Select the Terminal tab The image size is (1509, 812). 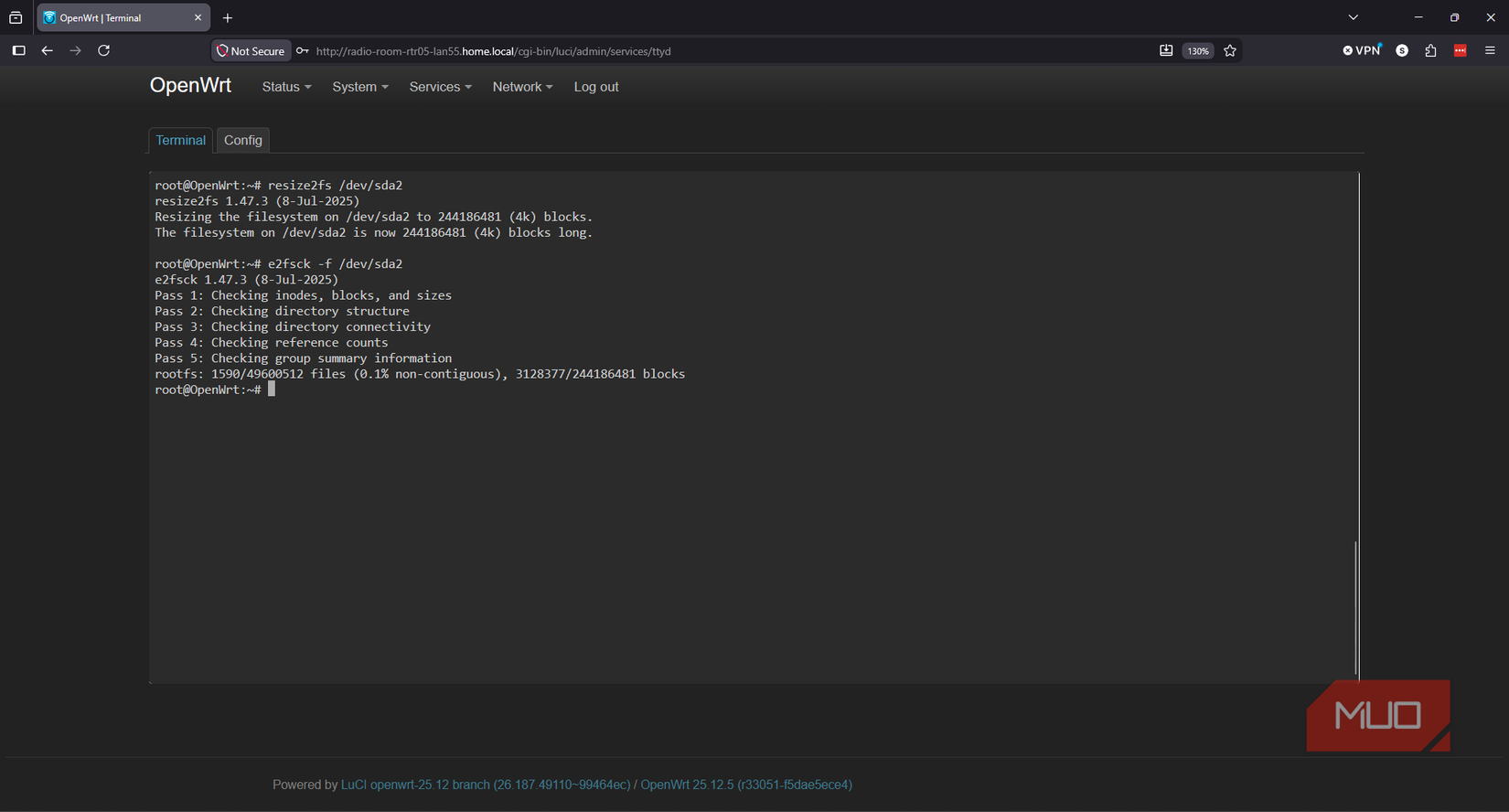[x=180, y=140]
